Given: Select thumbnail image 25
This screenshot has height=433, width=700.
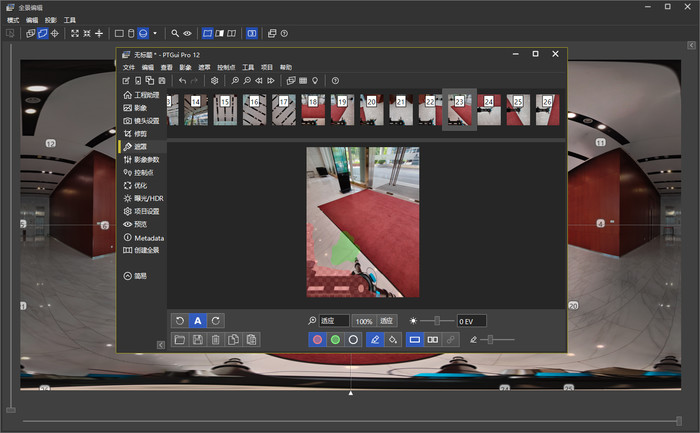Looking at the screenshot, I should [518, 109].
